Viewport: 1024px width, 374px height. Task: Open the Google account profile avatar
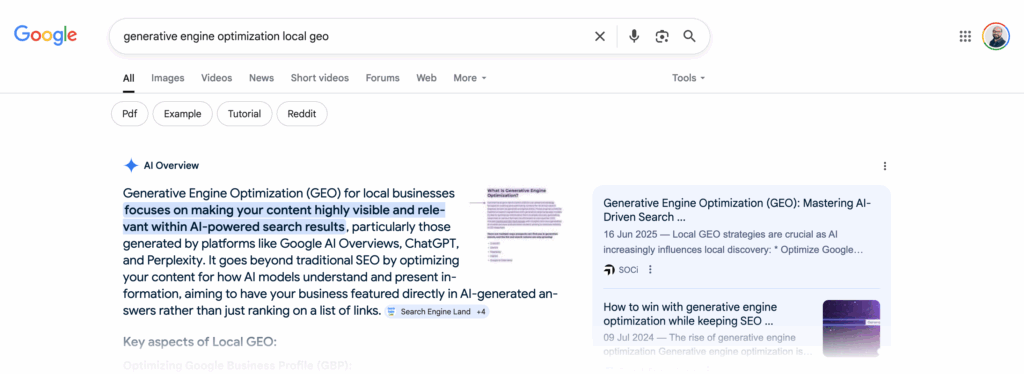(996, 37)
